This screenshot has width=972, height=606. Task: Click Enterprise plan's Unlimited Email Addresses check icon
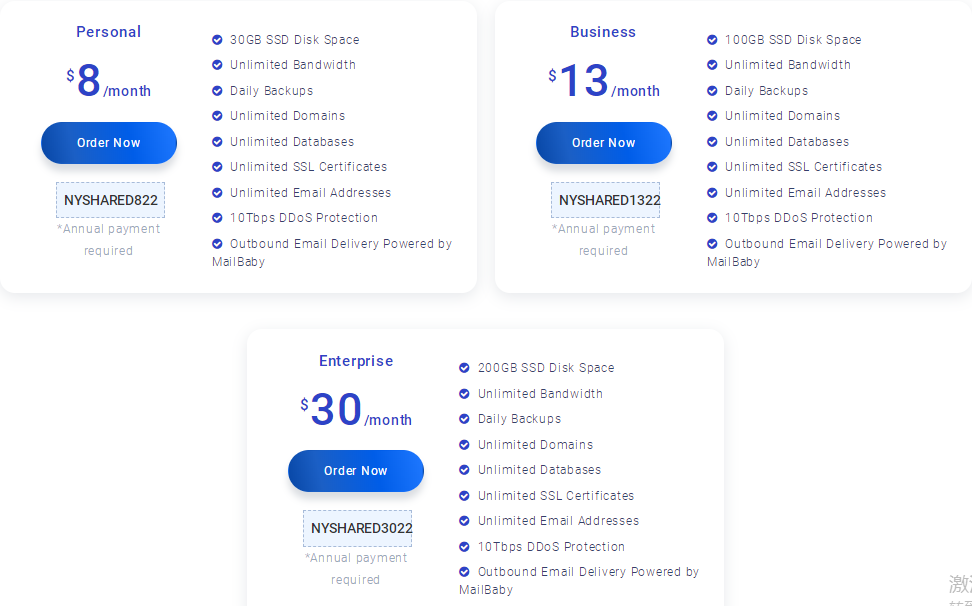(464, 521)
